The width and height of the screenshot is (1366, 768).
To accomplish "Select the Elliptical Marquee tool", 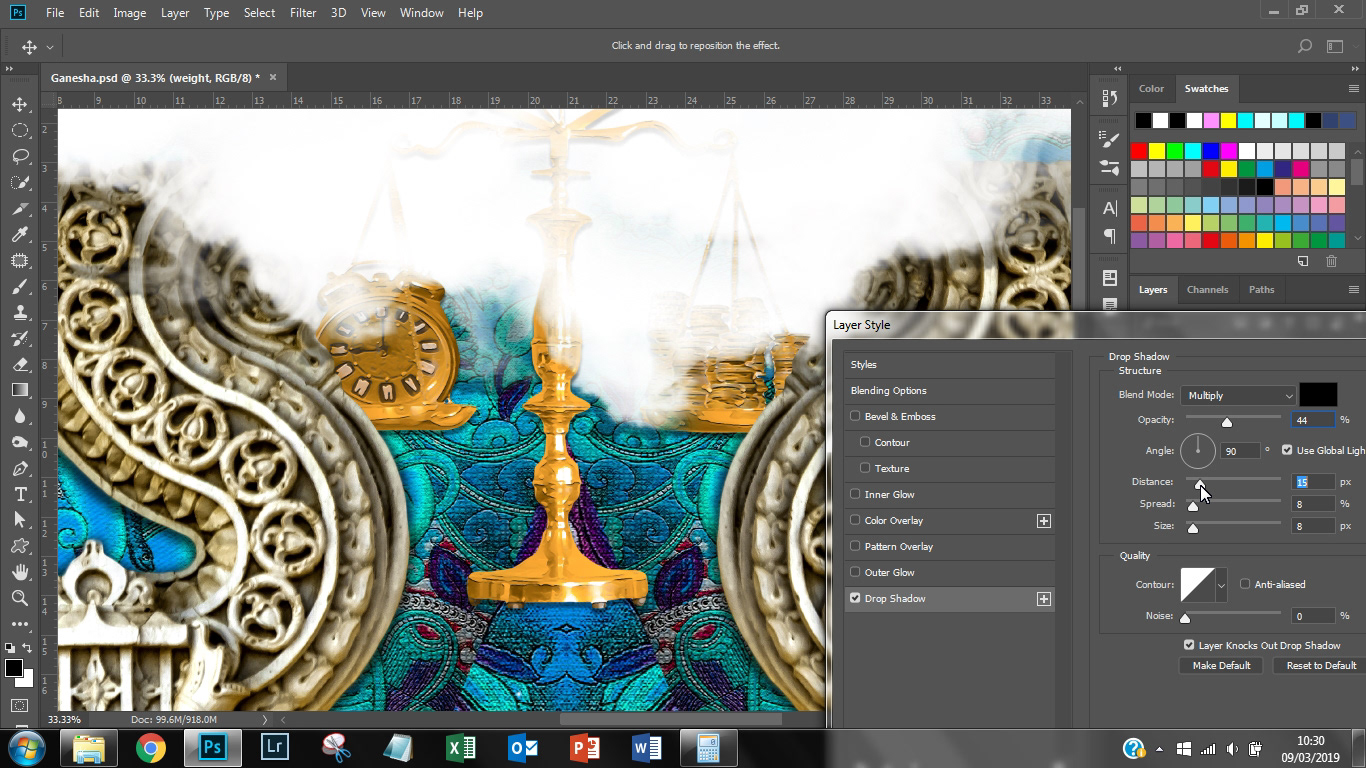I will (x=20, y=131).
